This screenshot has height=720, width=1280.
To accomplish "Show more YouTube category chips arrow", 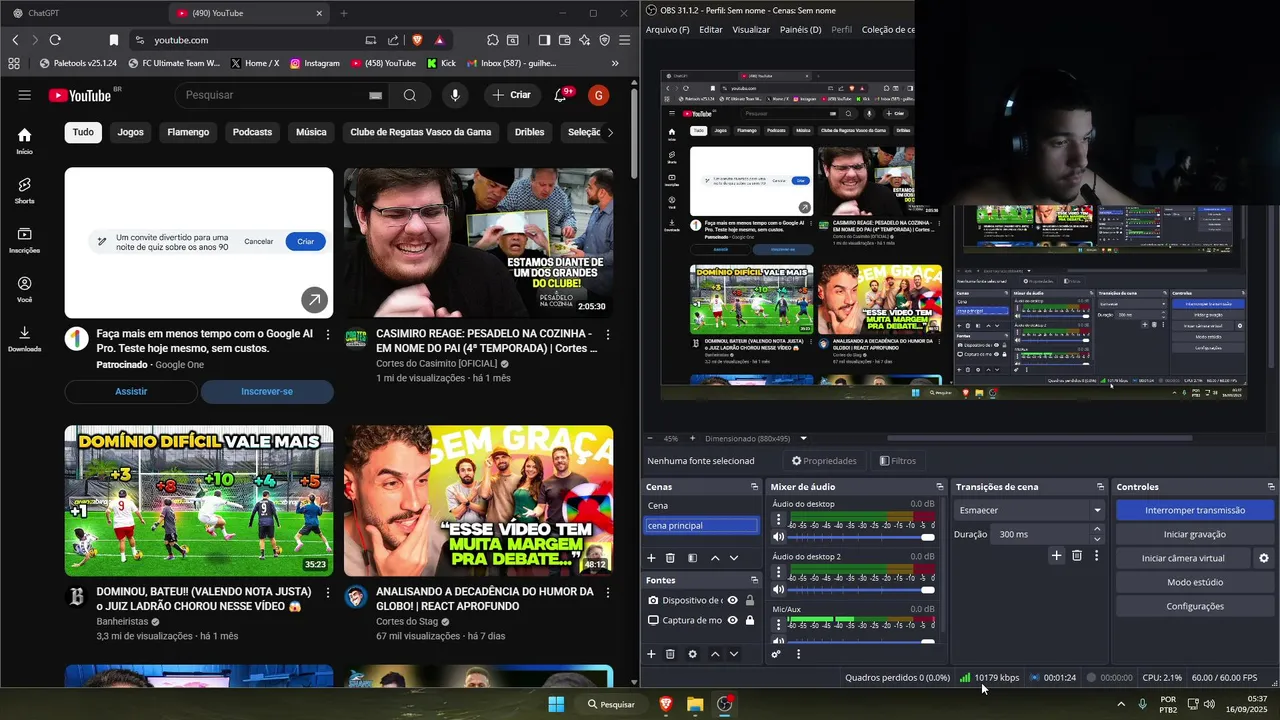I will (610, 132).
